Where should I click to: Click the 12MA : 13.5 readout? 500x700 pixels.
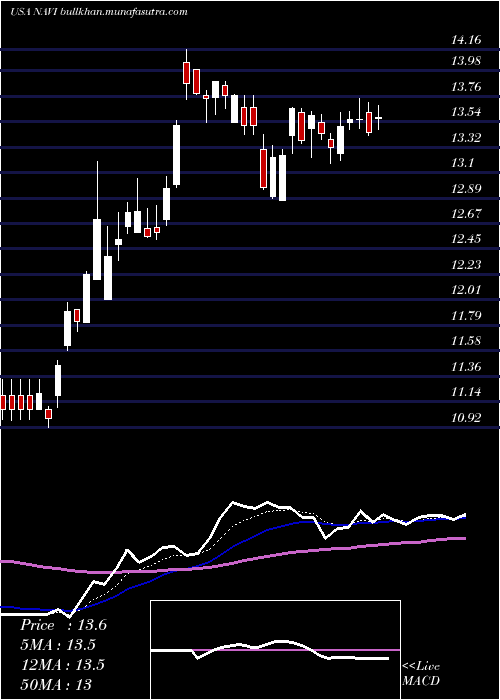click(62, 664)
